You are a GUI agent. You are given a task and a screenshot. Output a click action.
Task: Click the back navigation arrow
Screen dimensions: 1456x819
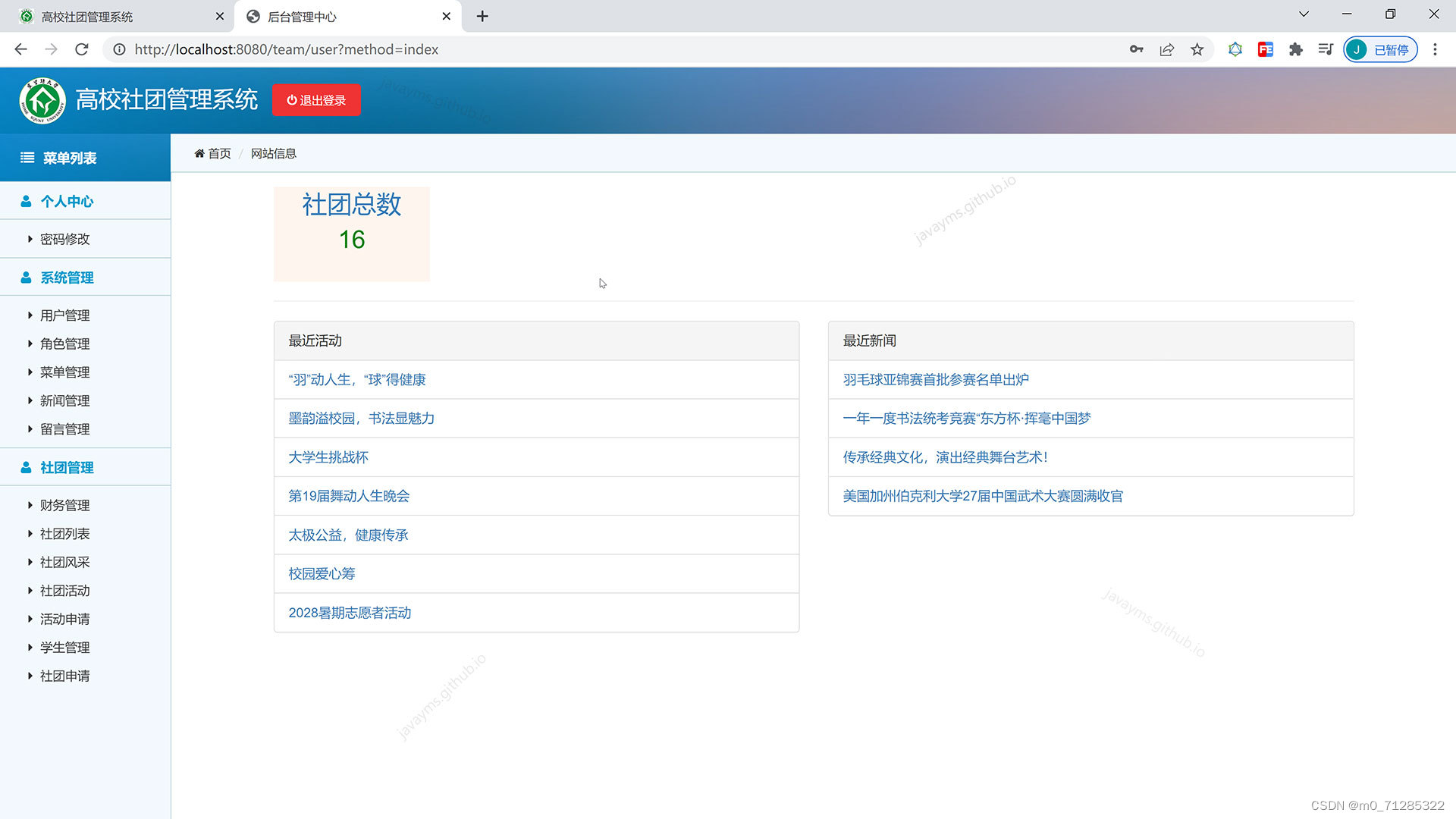(x=20, y=49)
